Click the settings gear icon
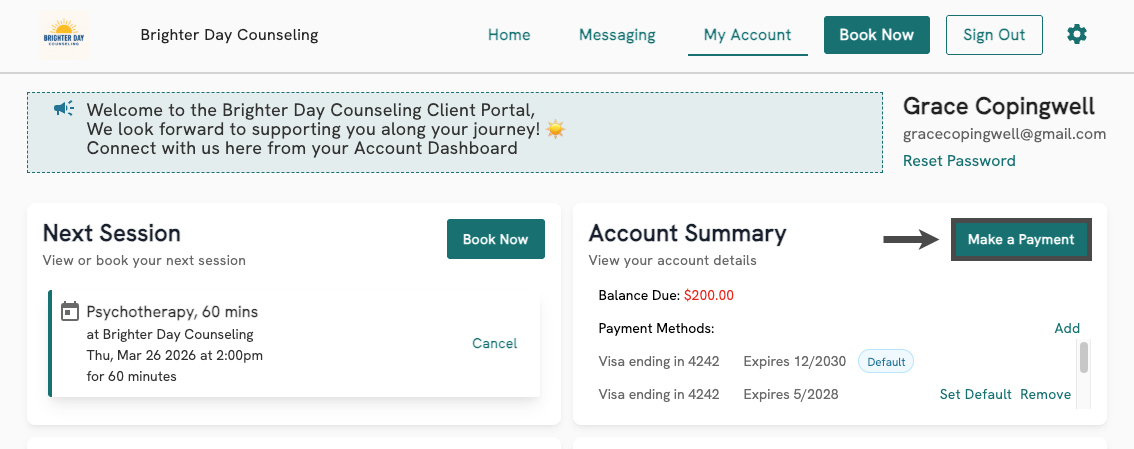Screen dimensions: 1134x449 (1076, 34)
